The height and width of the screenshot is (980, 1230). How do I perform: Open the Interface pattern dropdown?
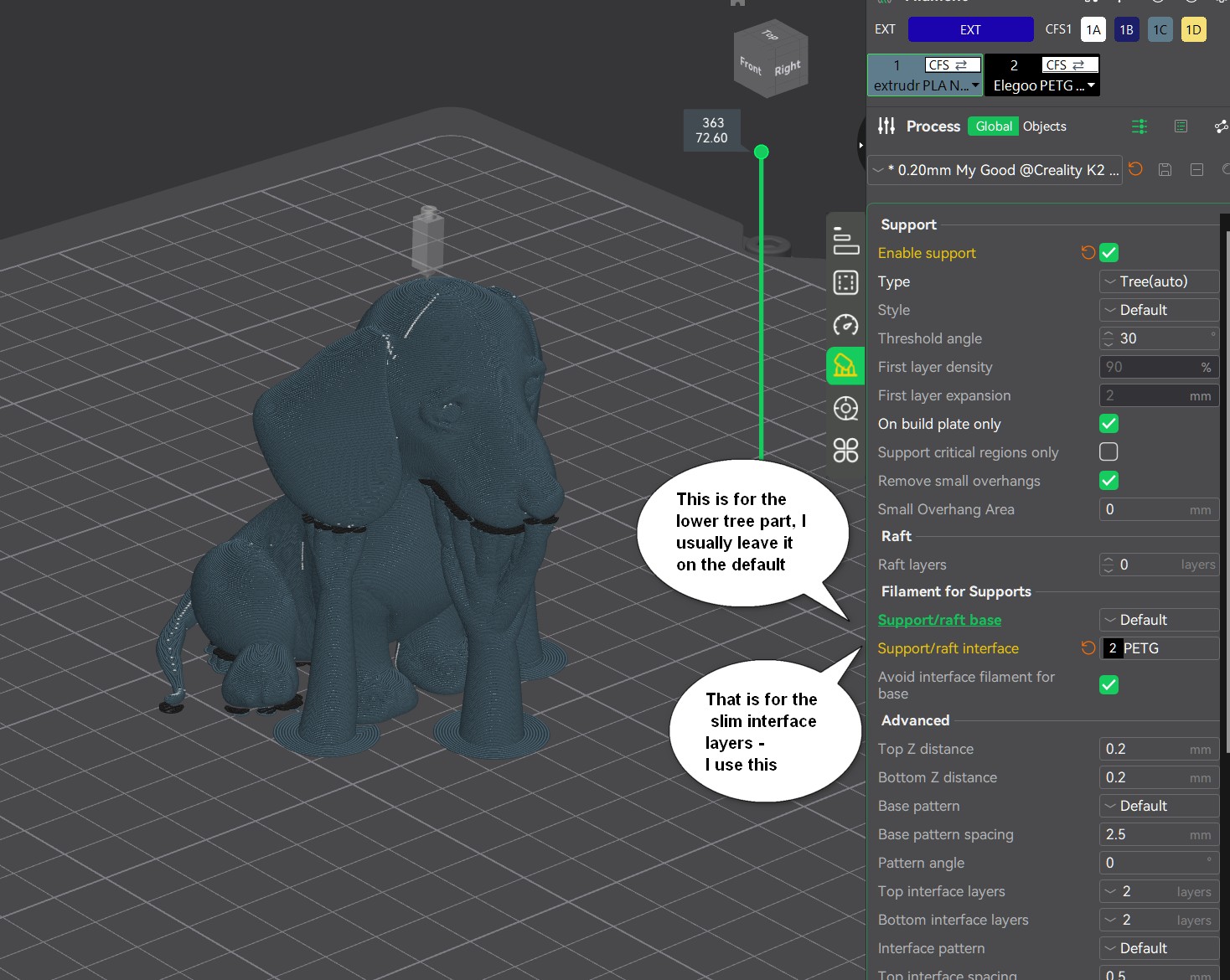click(1159, 948)
